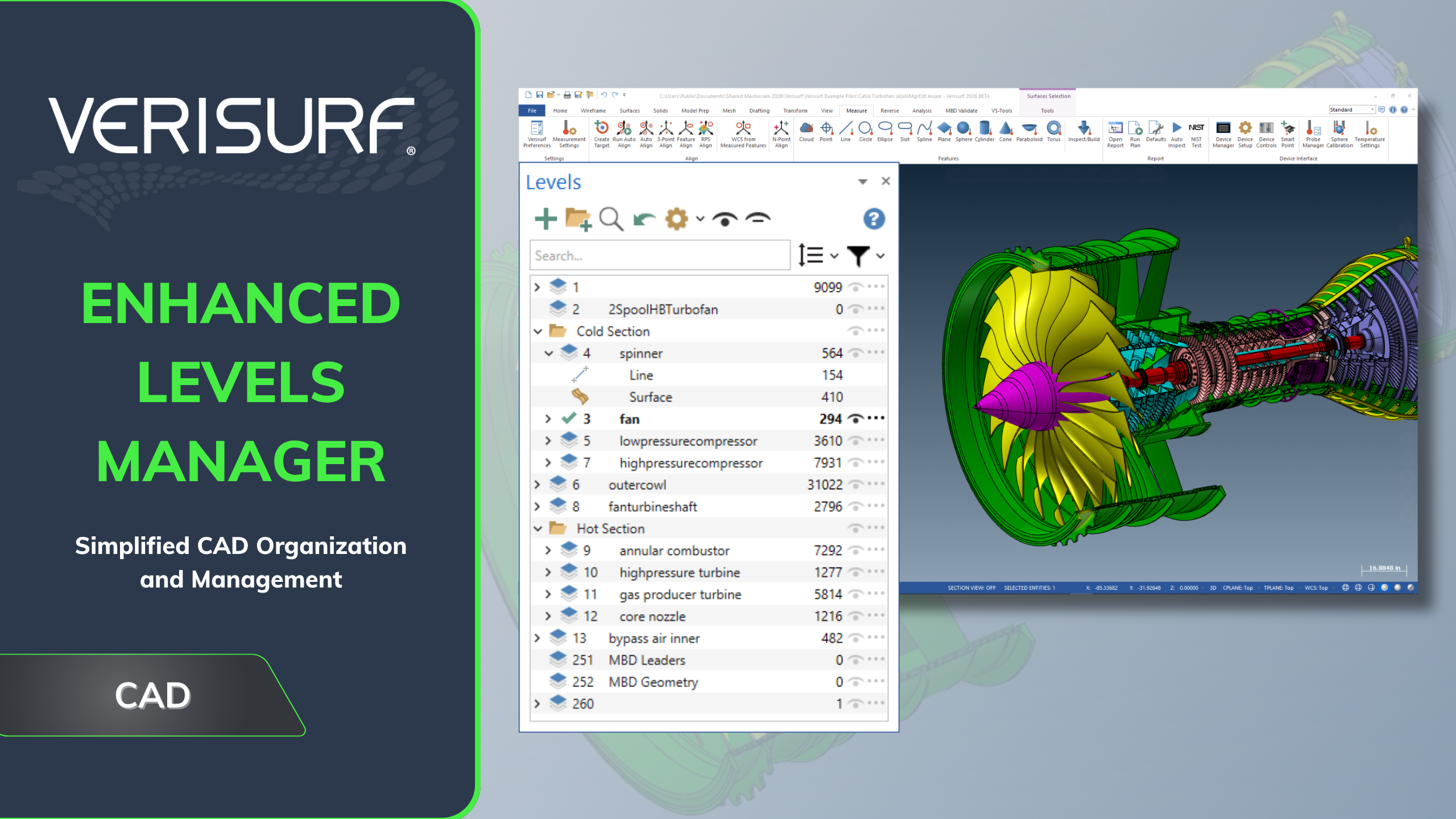Click the N-Point Align tool
This screenshot has width=1456, height=819.
[x=781, y=134]
